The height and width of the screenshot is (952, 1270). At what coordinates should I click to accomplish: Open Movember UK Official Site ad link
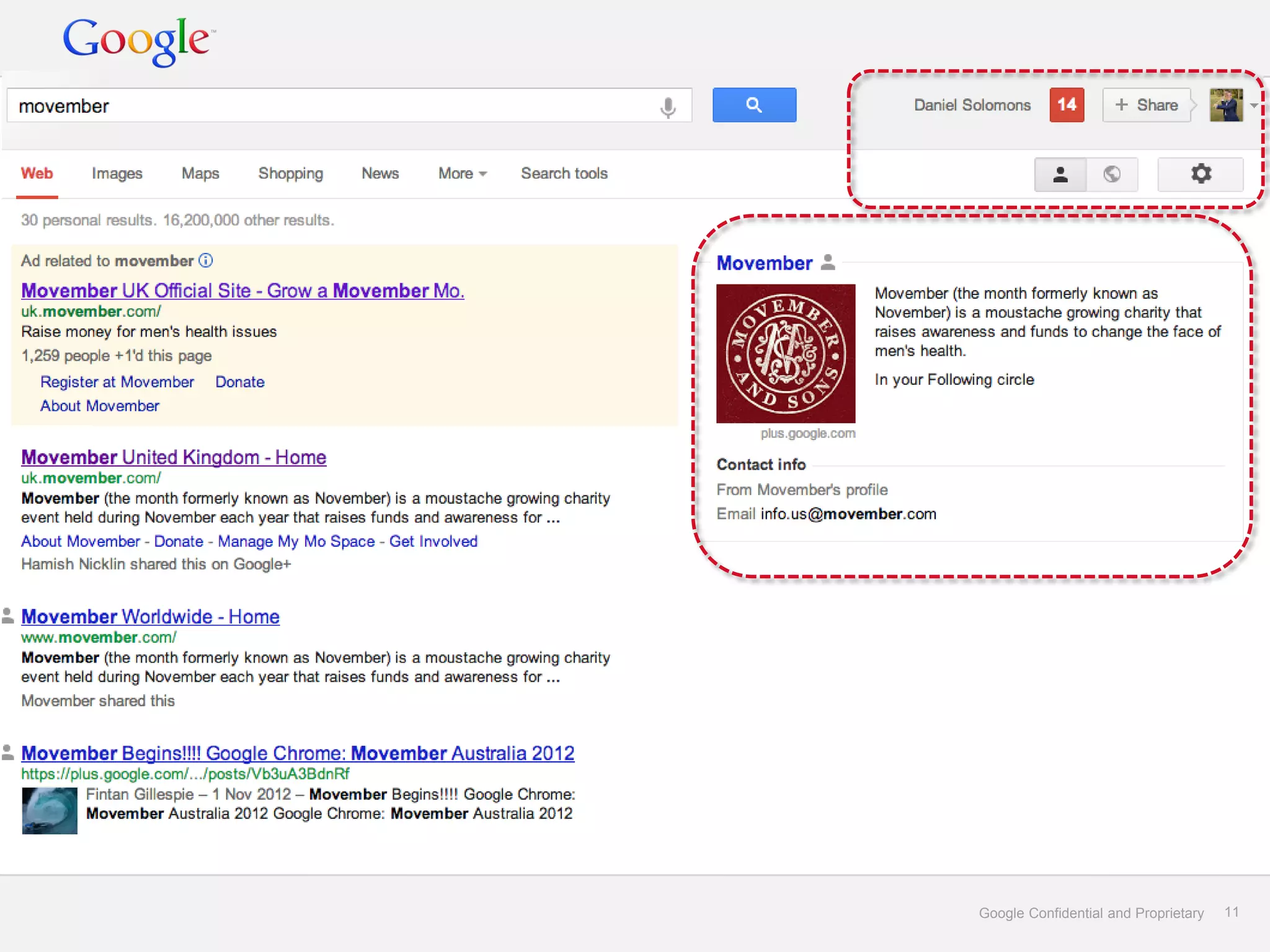click(242, 291)
